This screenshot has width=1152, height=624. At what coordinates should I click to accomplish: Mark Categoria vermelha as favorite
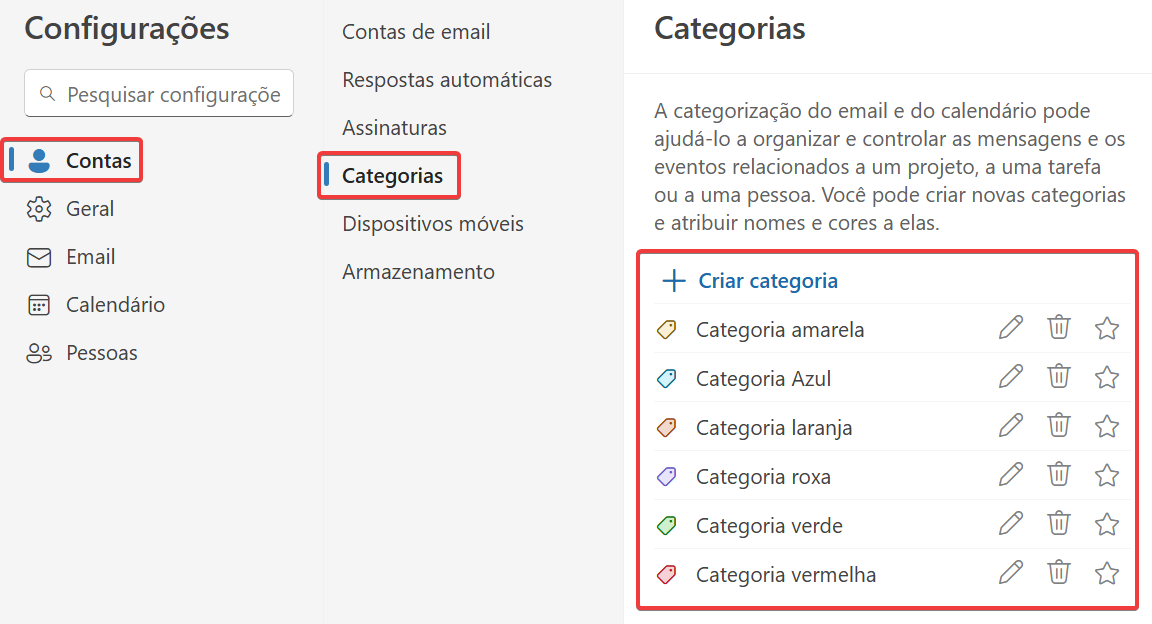coord(1106,573)
